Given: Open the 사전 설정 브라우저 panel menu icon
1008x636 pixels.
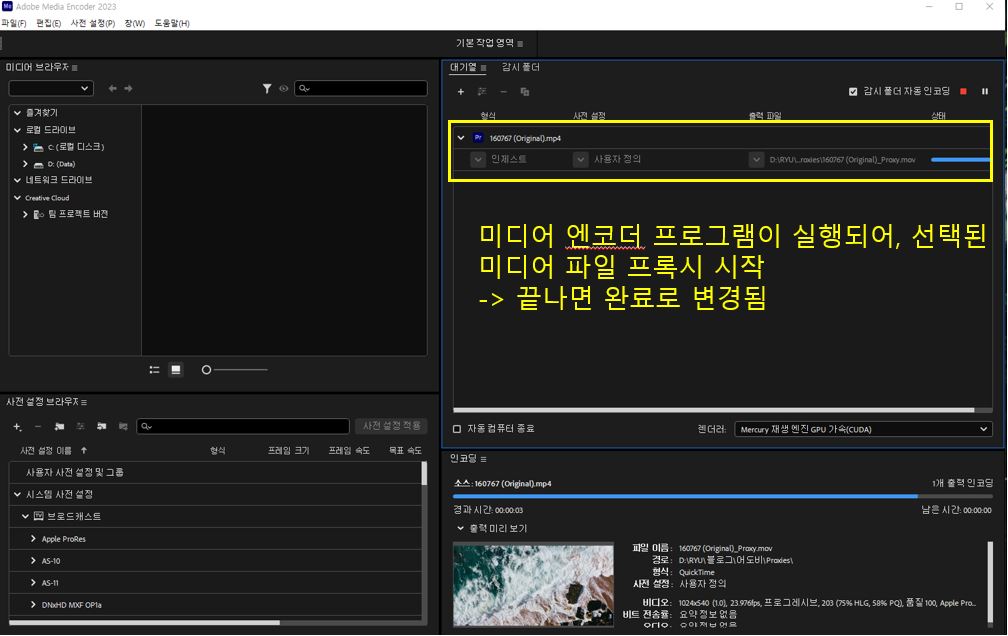Looking at the screenshot, I should (84, 402).
